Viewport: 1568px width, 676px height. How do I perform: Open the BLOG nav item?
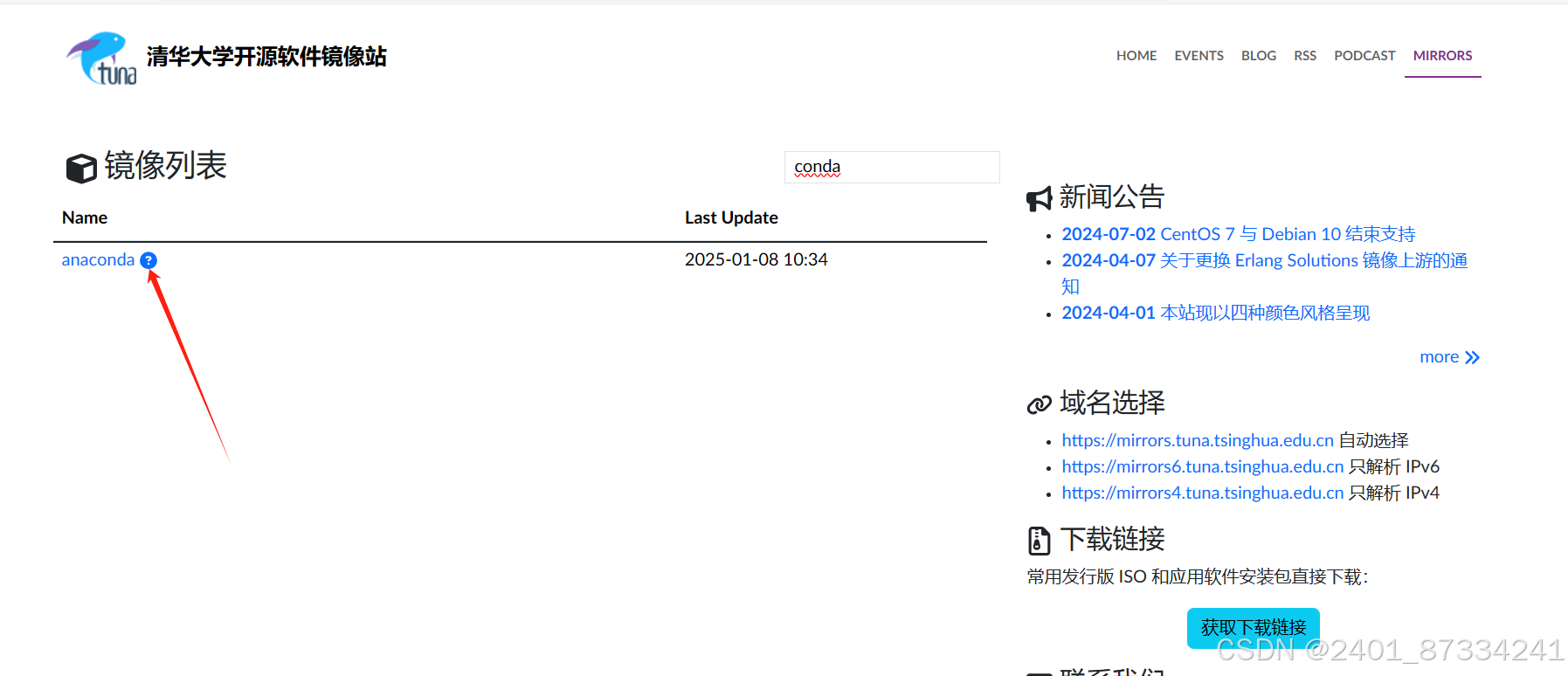(x=1259, y=56)
